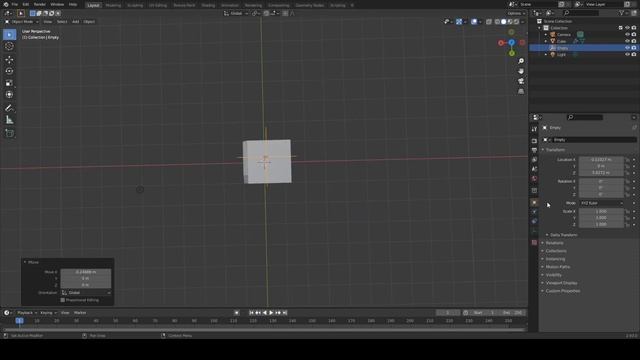Screen dimensions: 640x360
Task: Open the Object Mode dropdown
Action: click(x=22, y=22)
